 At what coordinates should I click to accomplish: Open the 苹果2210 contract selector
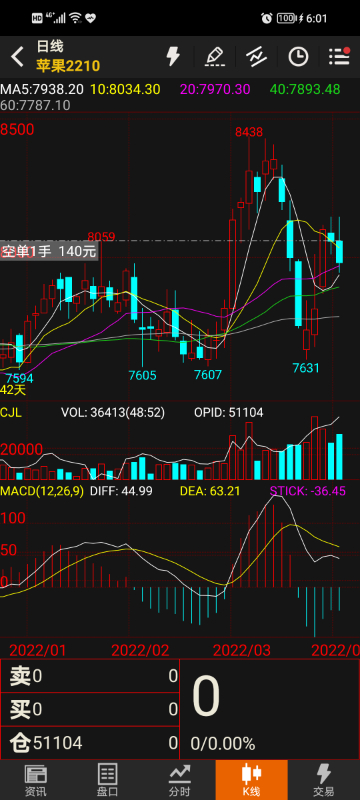pyautogui.click(x=68, y=65)
